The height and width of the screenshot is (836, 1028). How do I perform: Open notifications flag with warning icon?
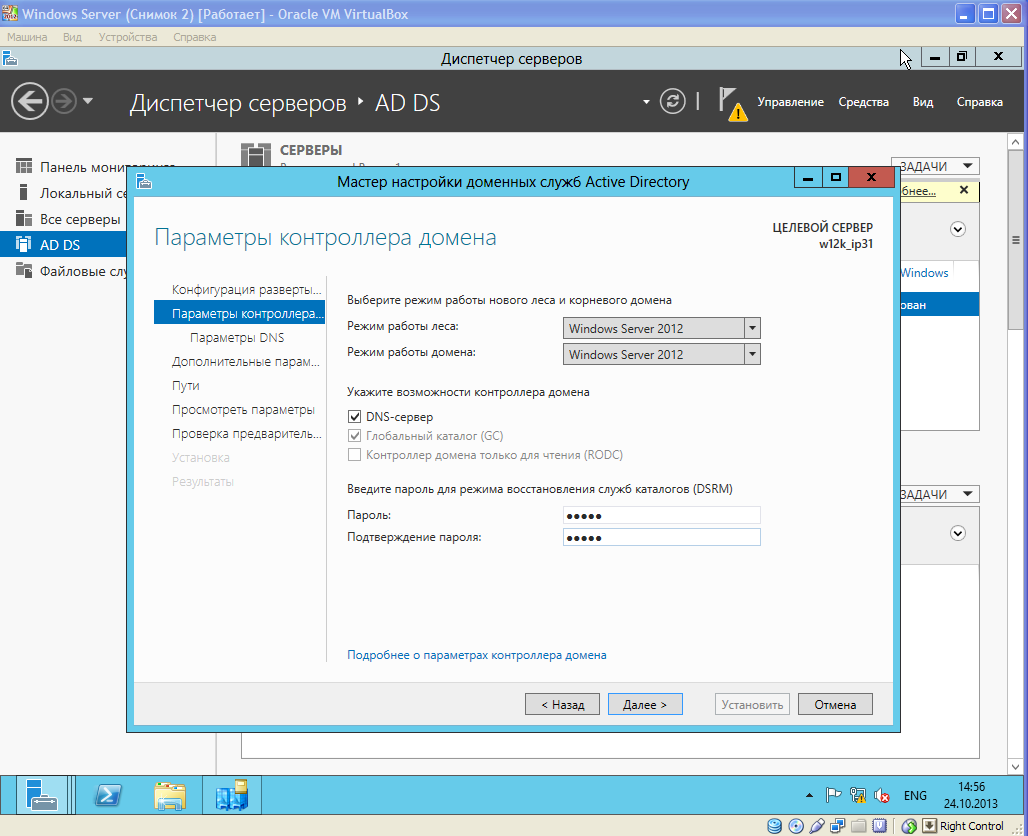click(732, 104)
